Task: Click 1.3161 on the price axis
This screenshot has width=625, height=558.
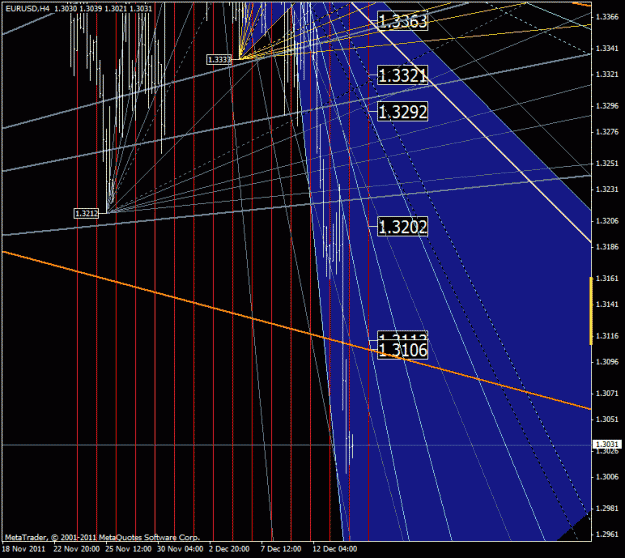Action: 607,278
